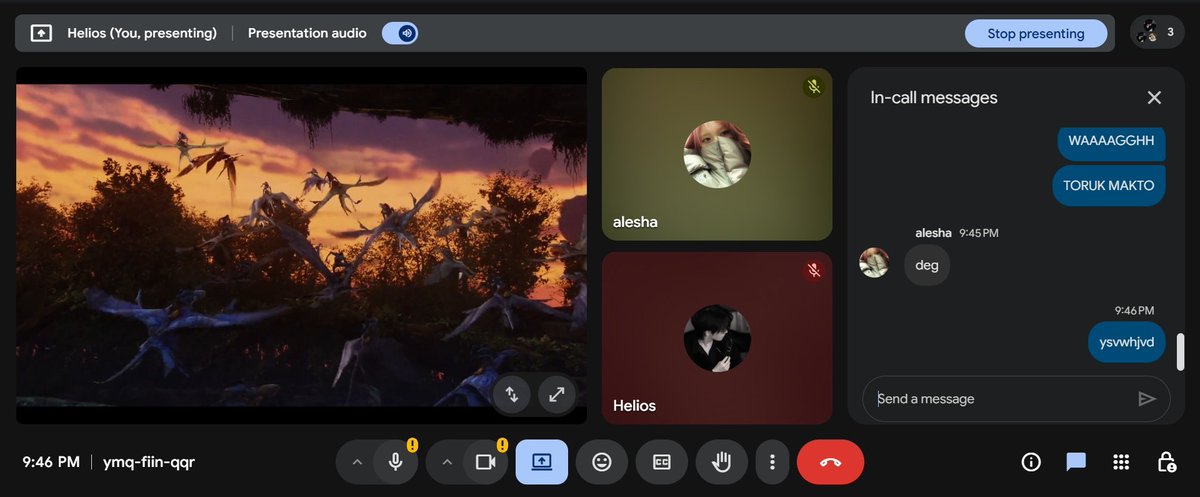
Task: Click the highlighted present screen button
Action: point(541,462)
